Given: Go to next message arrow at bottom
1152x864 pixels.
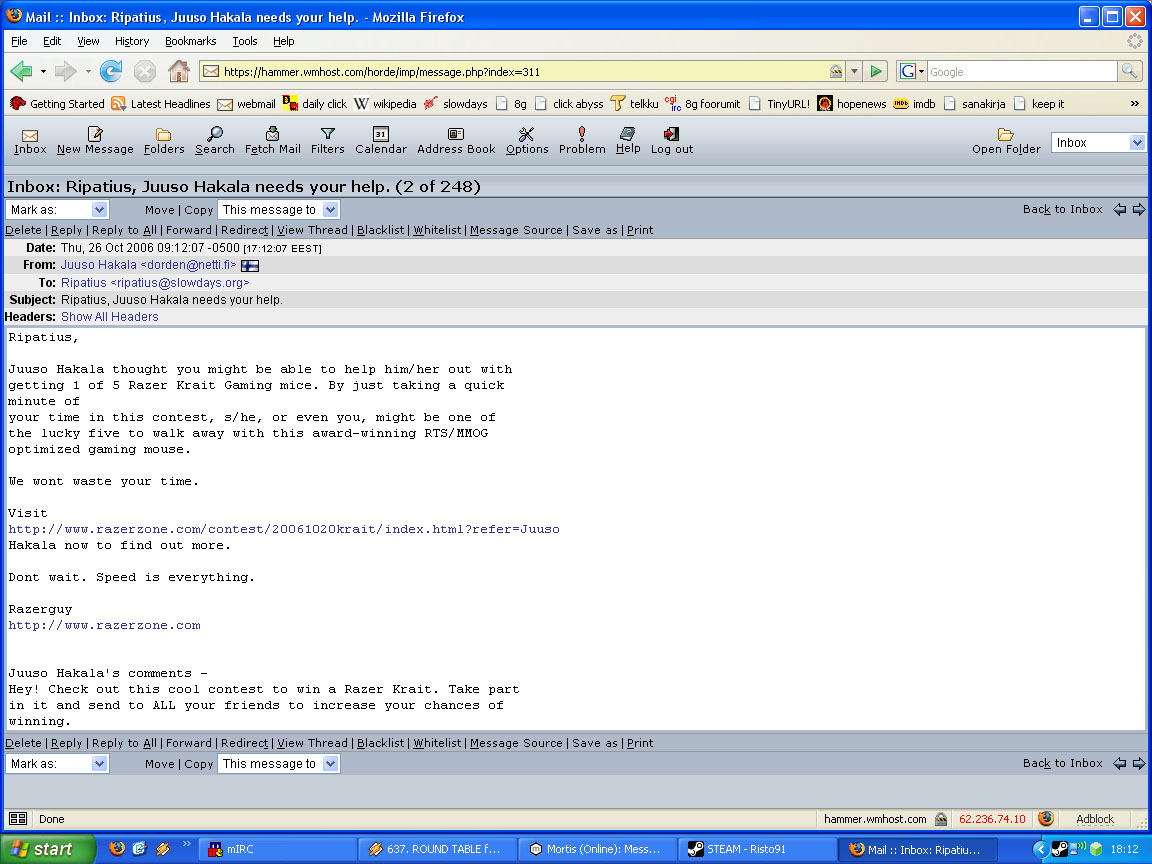Looking at the screenshot, I should [x=1139, y=763].
